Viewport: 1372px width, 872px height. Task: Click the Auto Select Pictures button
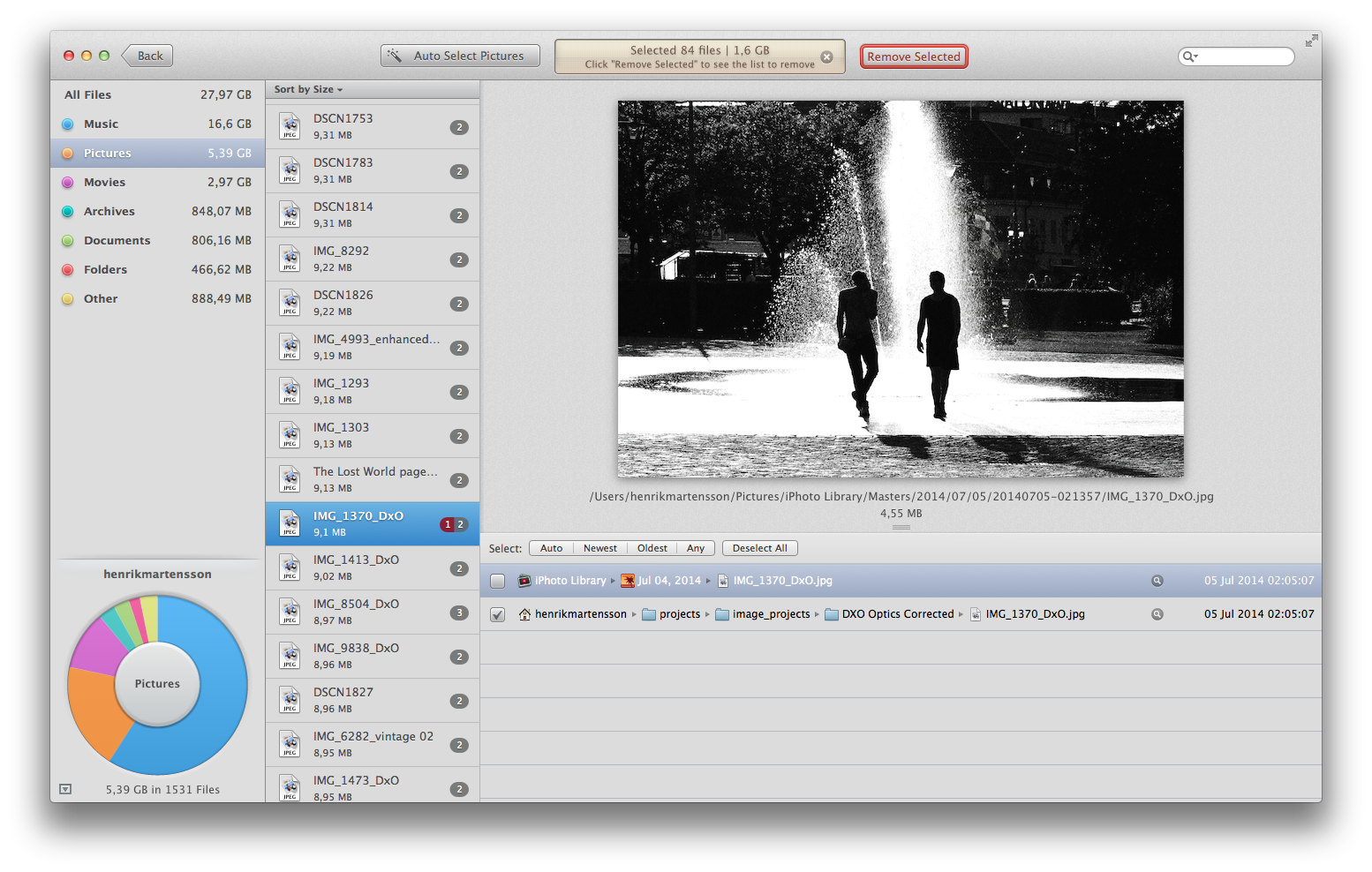pyautogui.click(x=460, y=56)
